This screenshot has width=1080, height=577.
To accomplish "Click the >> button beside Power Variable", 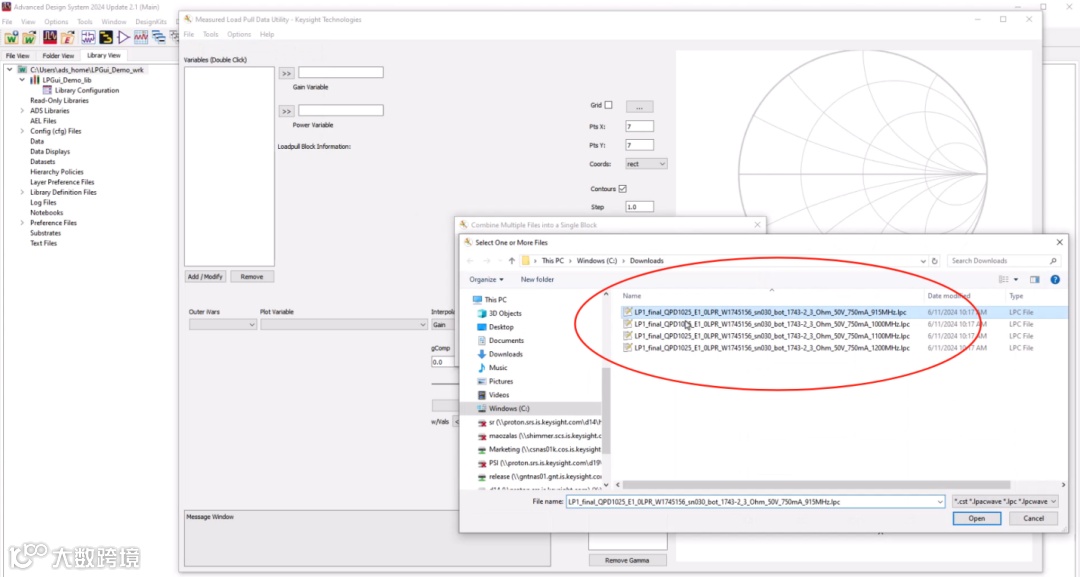I will (x=286, y=111).
